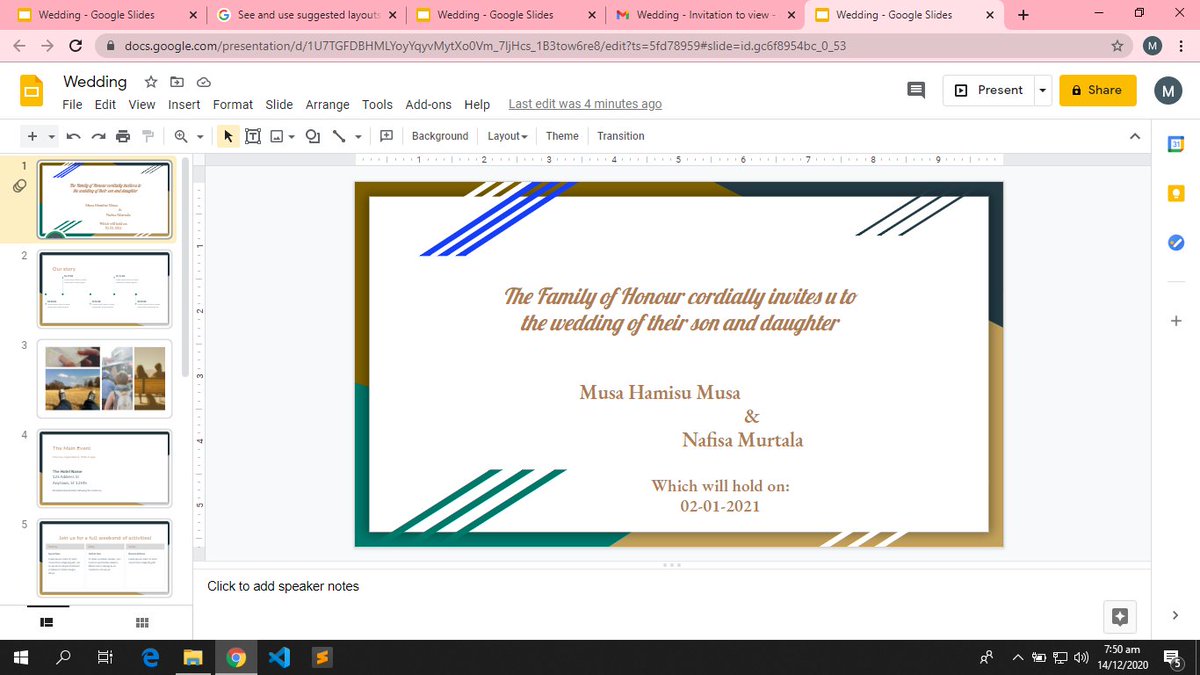Undo the last action
Screen dimensions: 1200x675
pos(73,136)
